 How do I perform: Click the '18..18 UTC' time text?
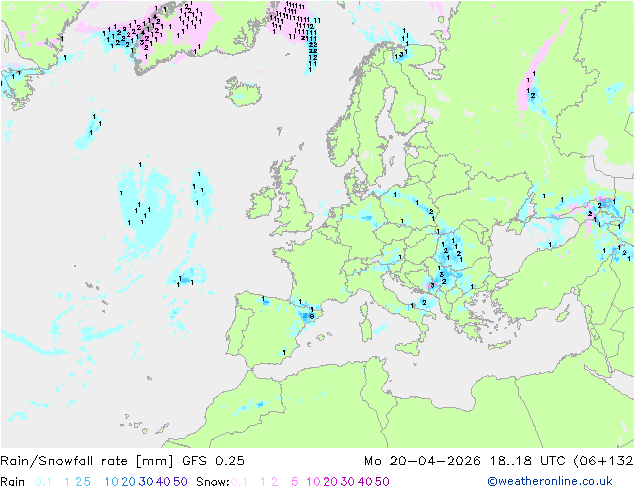click(x=528, y=461)
